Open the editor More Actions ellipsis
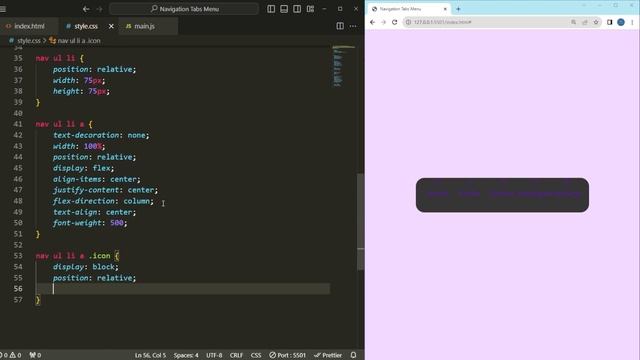 click(353, 26)
